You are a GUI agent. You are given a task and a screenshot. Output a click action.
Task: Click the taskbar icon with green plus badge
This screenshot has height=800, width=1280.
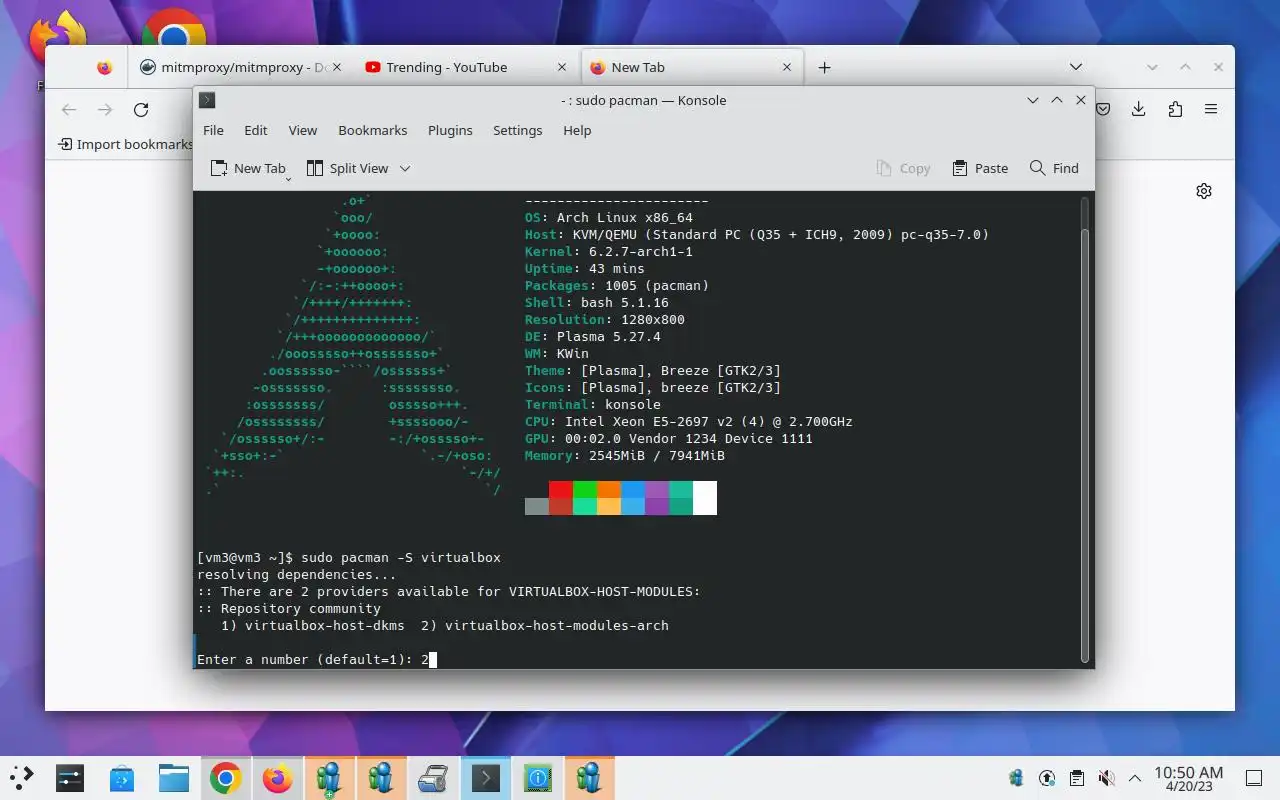click(x=330, y=778)
